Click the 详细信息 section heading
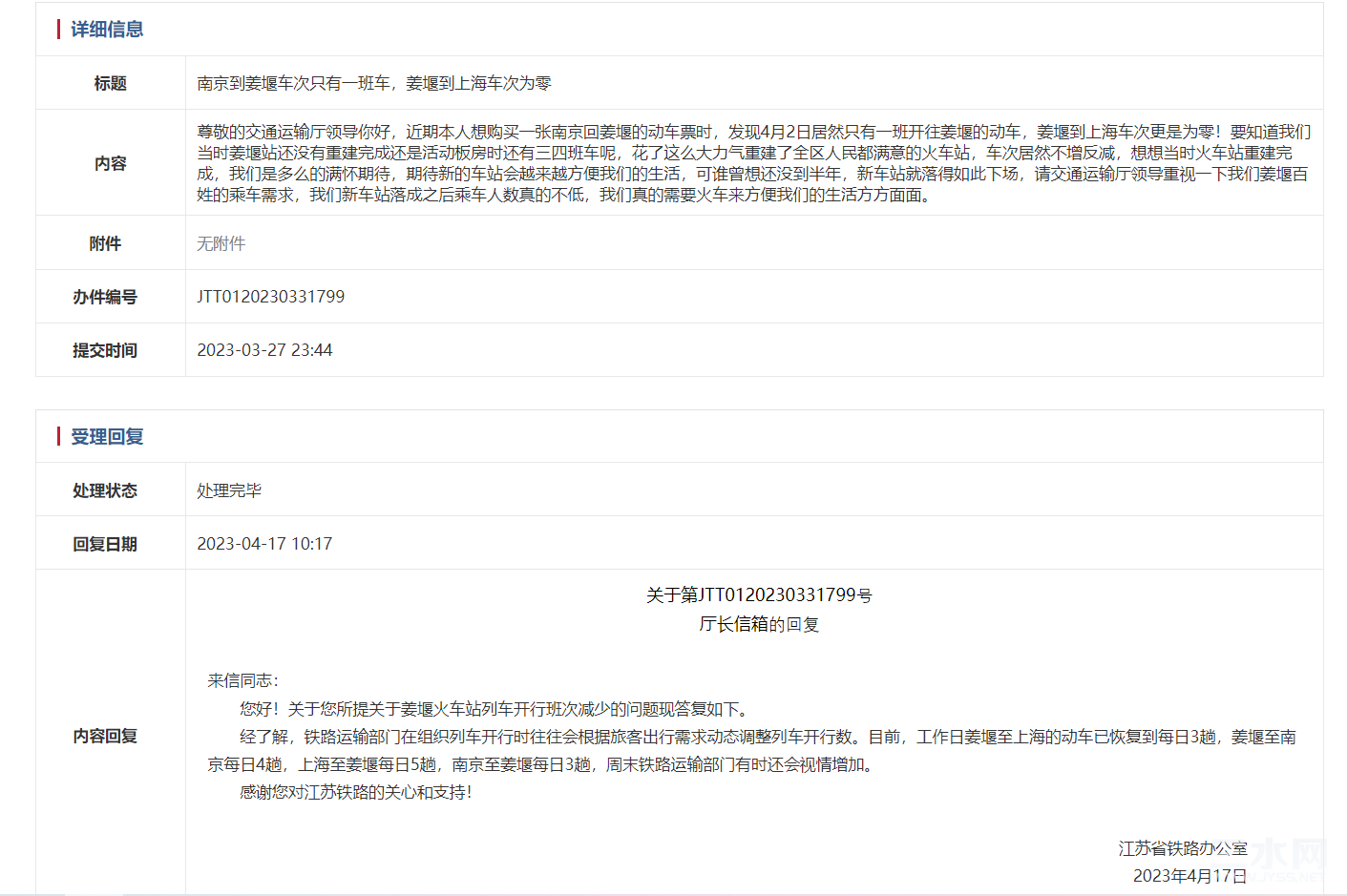1347x896 pixels. (x=107, y=30)
